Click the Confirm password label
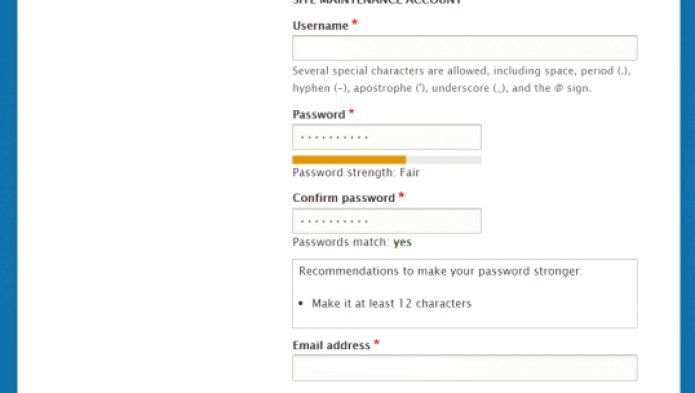The height and width of the screenshot is (393, 695). tap(344, 198)
